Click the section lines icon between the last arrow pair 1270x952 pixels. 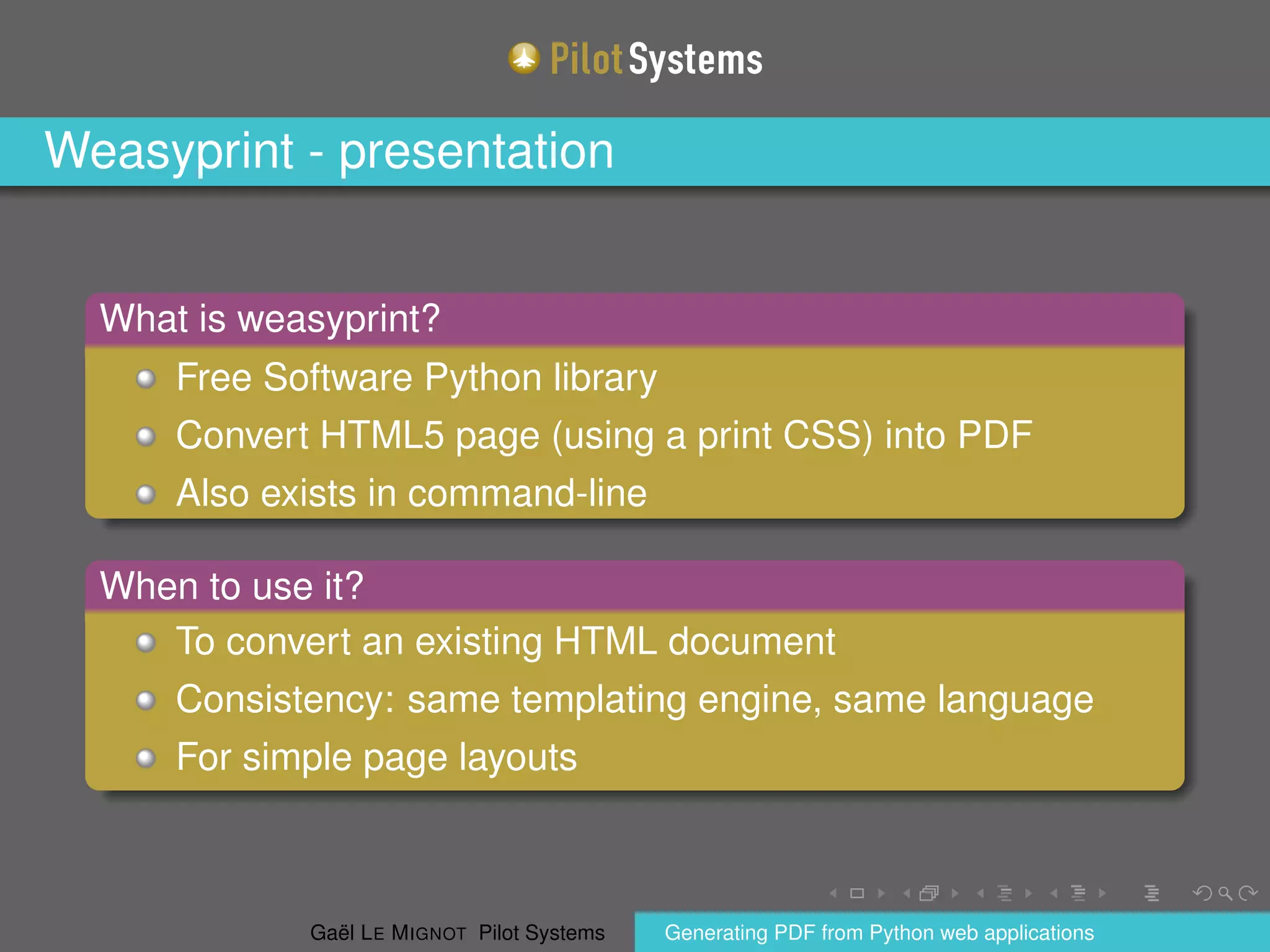(1078, 893)
